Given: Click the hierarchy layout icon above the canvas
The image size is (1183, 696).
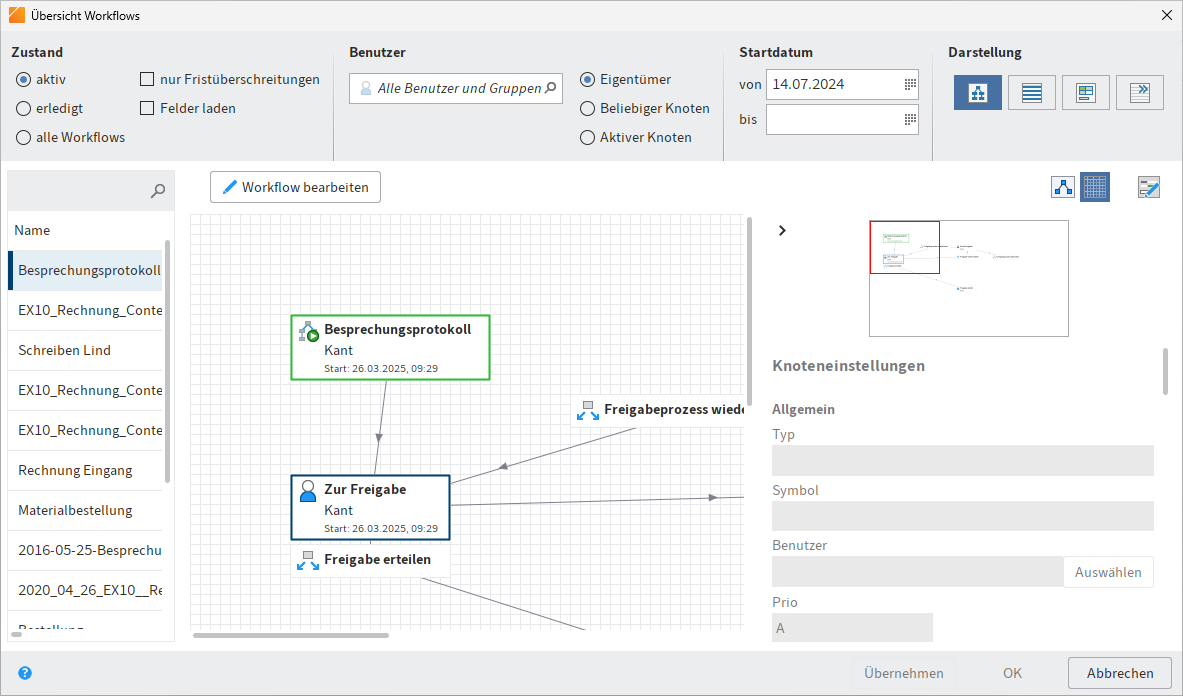Looking at the screenshot, I should pyautogui.click(x=1063, y=187).
